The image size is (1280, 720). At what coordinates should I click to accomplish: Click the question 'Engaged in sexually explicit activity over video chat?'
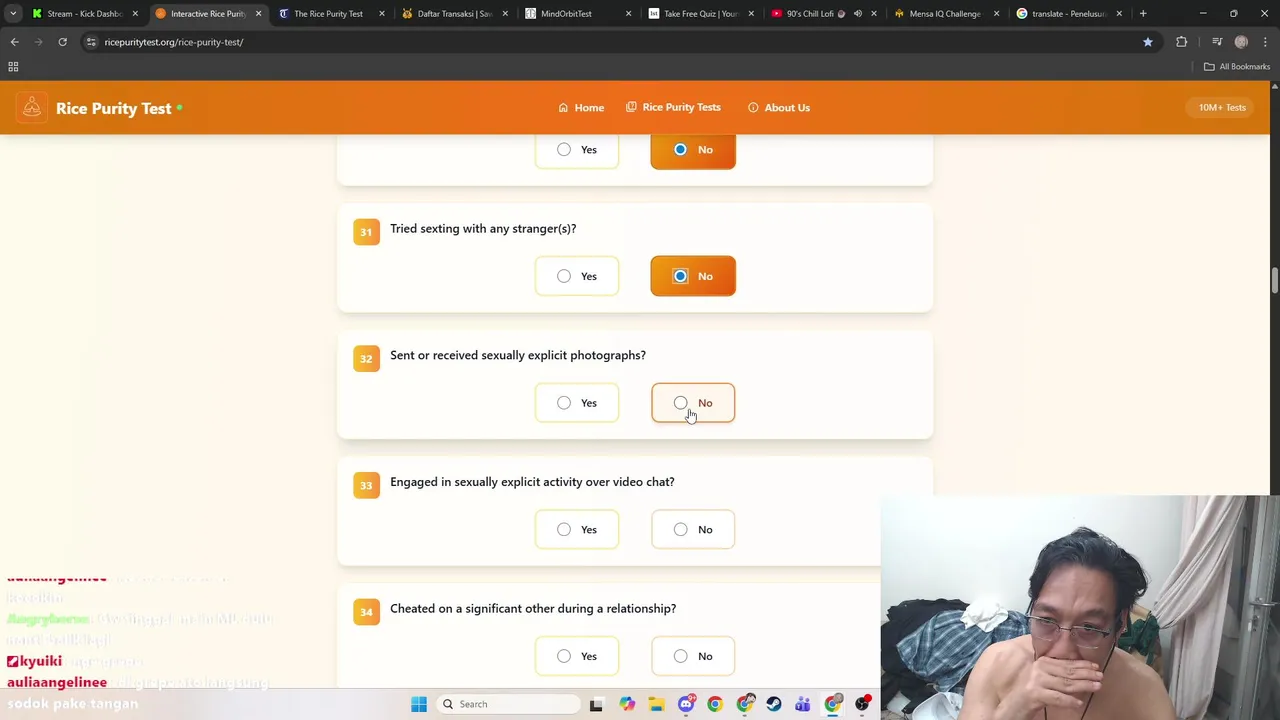click(x=532, y=482)
